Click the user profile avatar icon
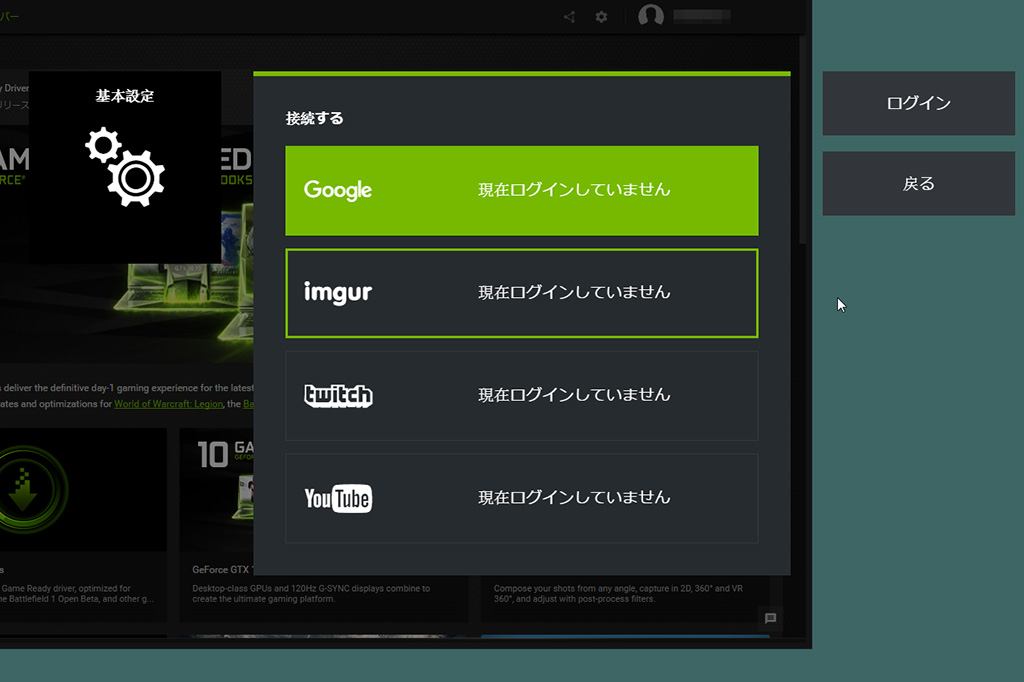Image resolution: width=1024 pixels, height=682 pixels. [x=650, y=15]
